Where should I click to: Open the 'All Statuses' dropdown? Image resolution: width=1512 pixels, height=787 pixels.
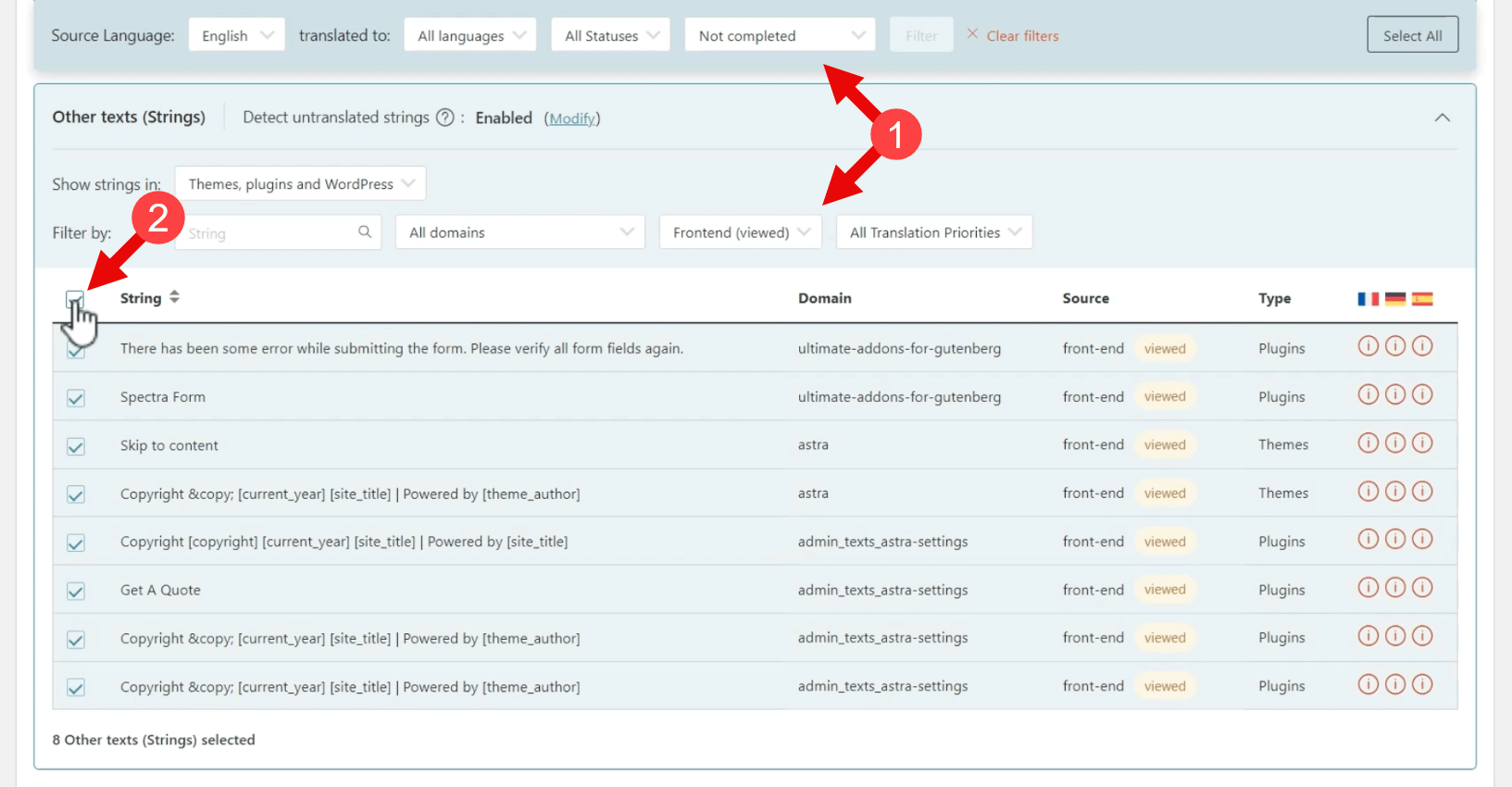click(x=610, y=35)
